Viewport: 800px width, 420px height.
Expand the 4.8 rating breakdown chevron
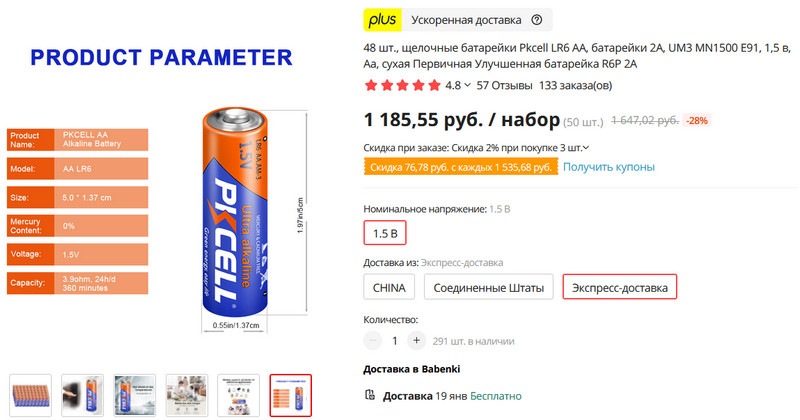coord(467,85)
